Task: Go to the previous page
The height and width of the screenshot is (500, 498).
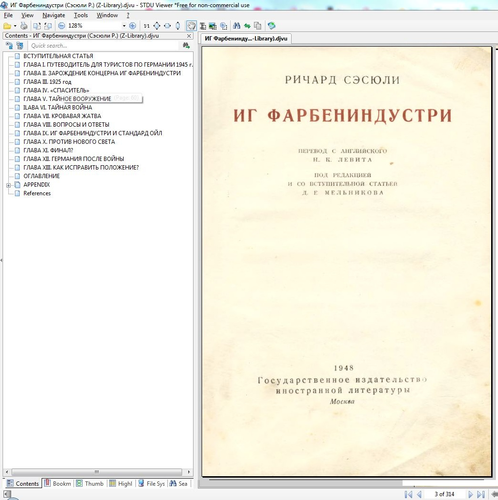Action: [420, 494]
